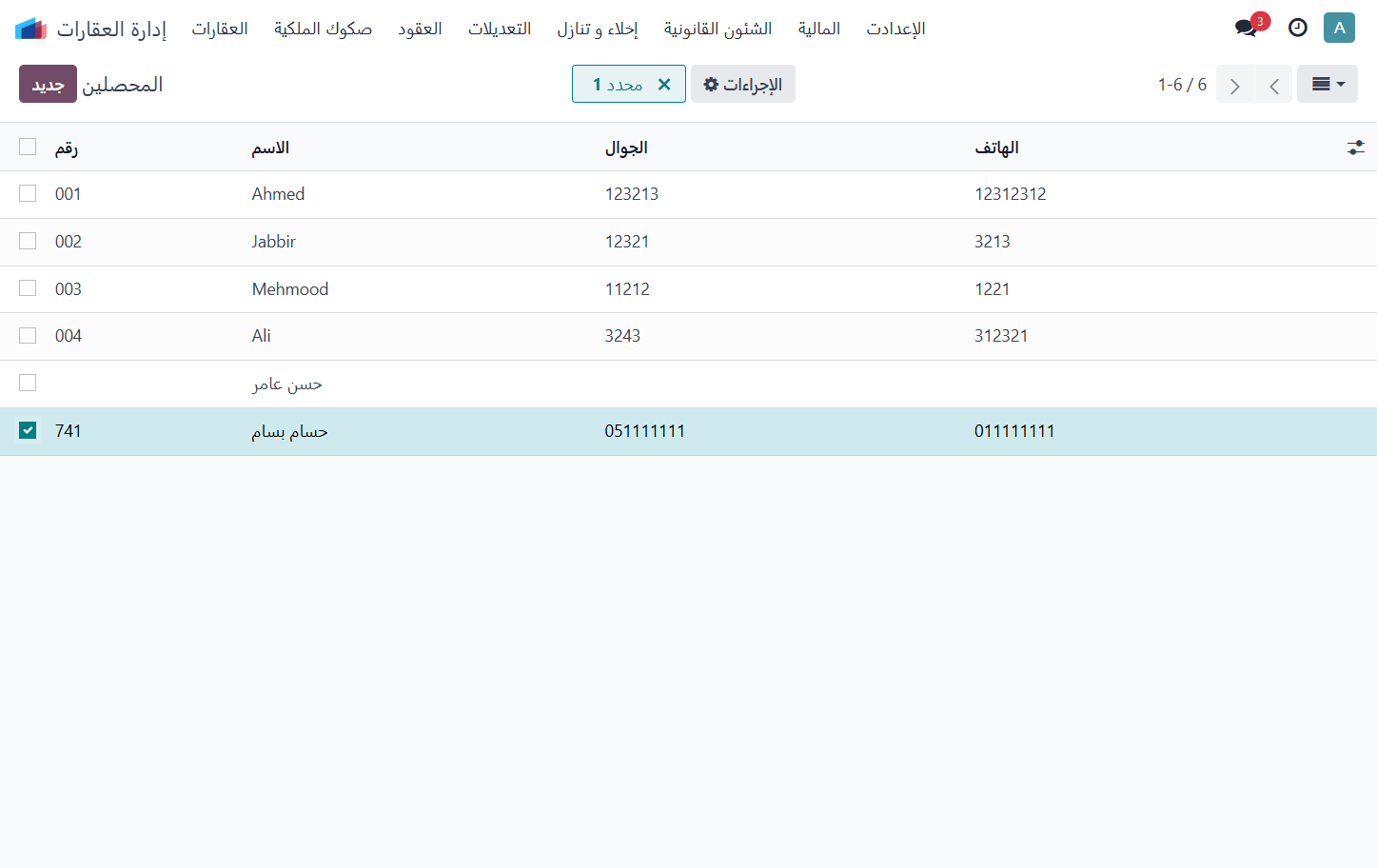Open the الإعدادت menu

point(895,29)
